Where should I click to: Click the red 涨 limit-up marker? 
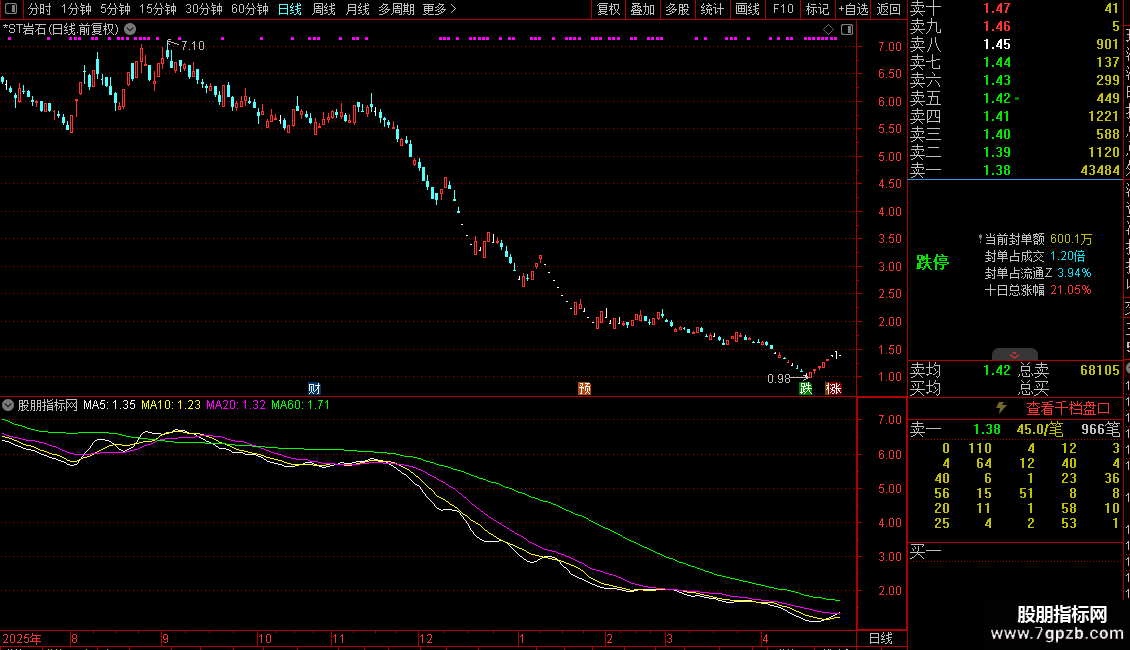pos(834,388)
